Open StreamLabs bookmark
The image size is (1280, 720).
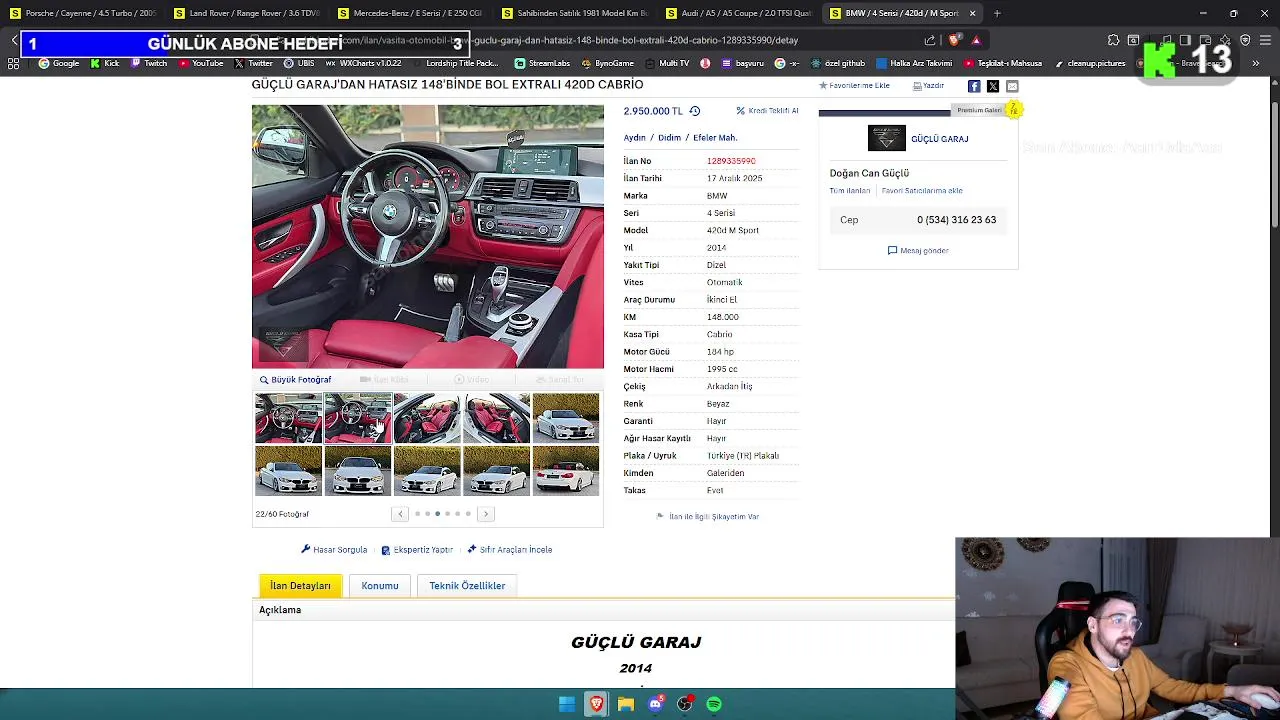click(x=543, y=63)
